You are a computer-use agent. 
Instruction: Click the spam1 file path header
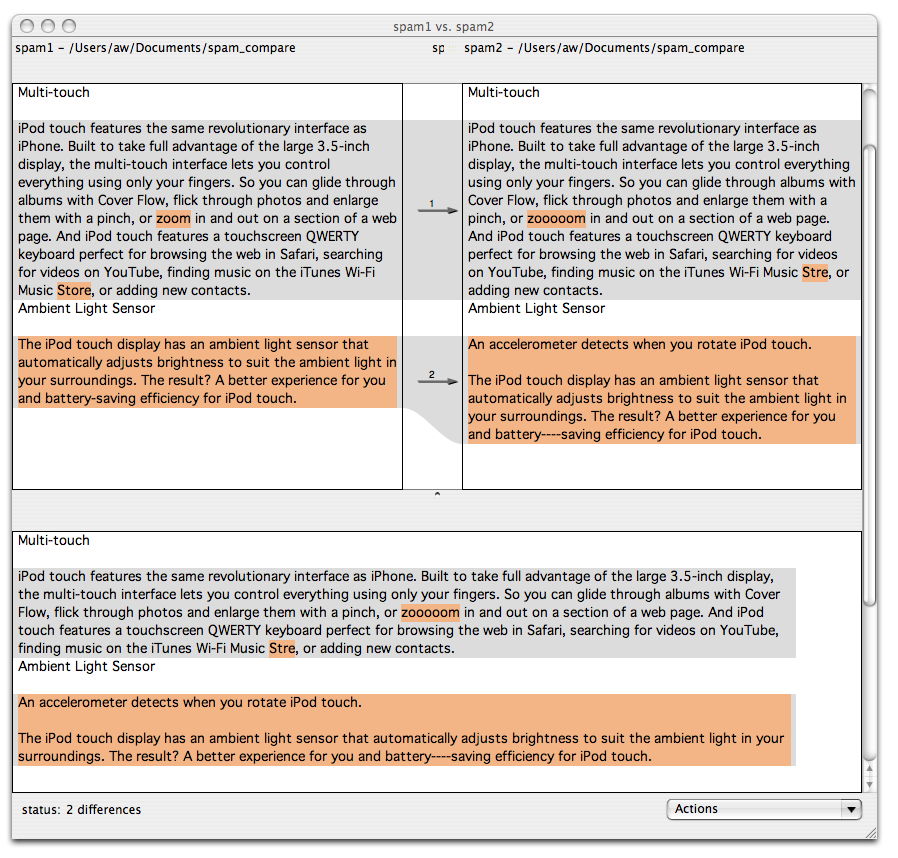tap(155, 48)
